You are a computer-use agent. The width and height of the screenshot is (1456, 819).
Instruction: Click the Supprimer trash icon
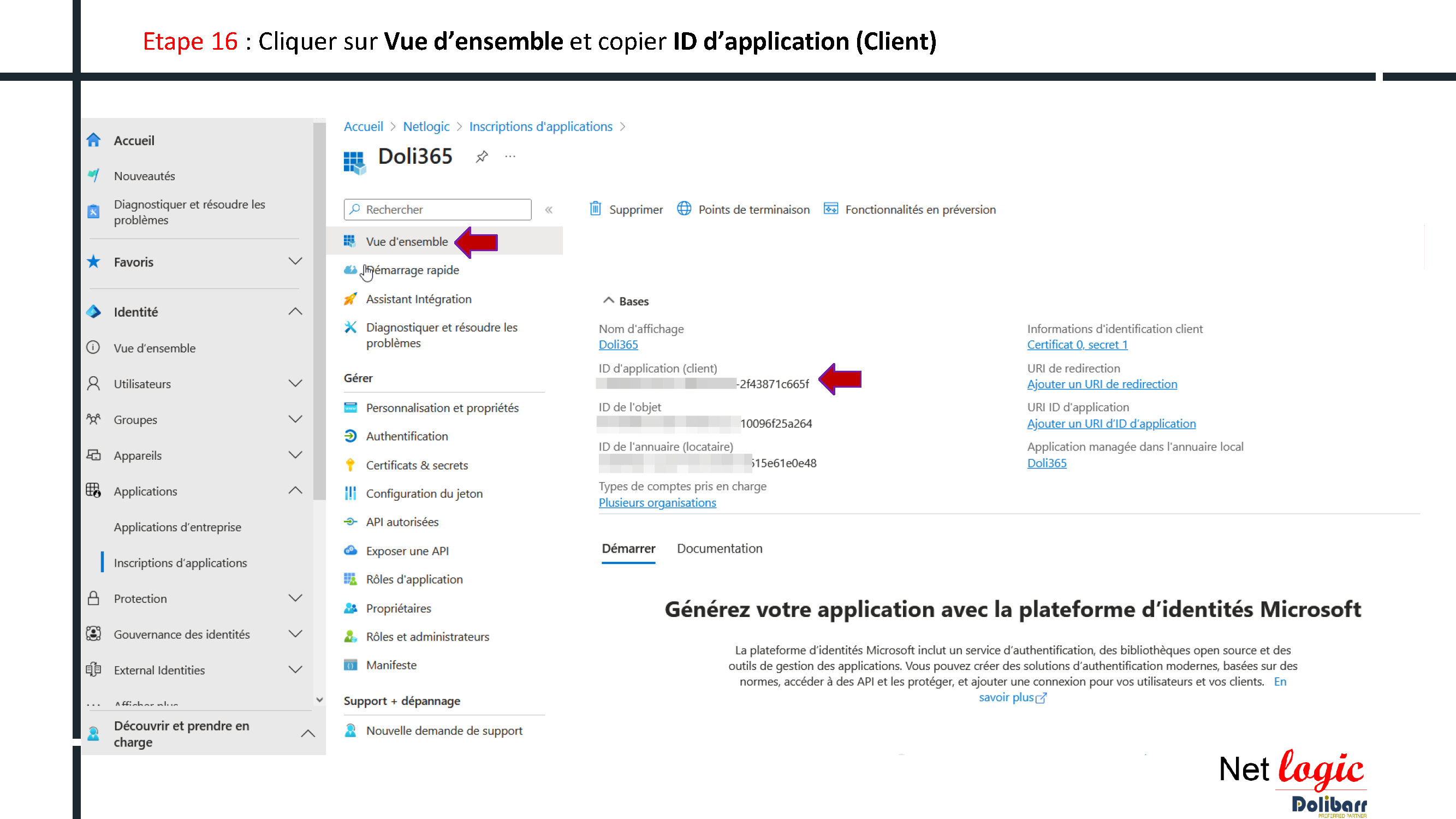tap(595, 209)
